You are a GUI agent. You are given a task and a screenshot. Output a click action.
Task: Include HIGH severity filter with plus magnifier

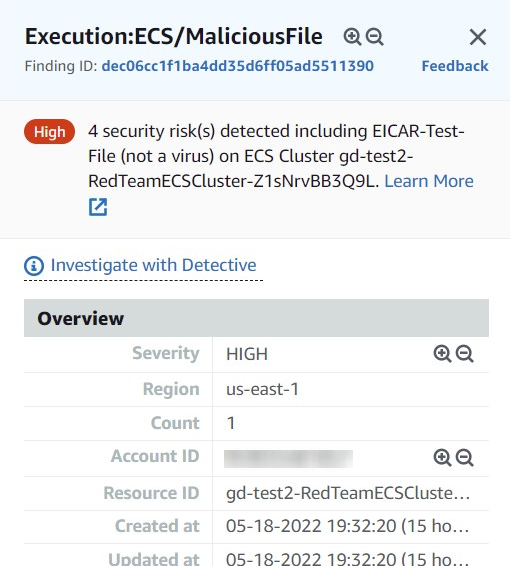point(442,354)
